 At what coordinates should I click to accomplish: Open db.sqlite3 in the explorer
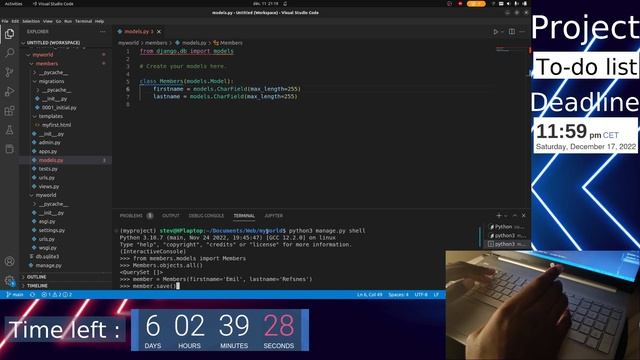(x=47, y=257)
